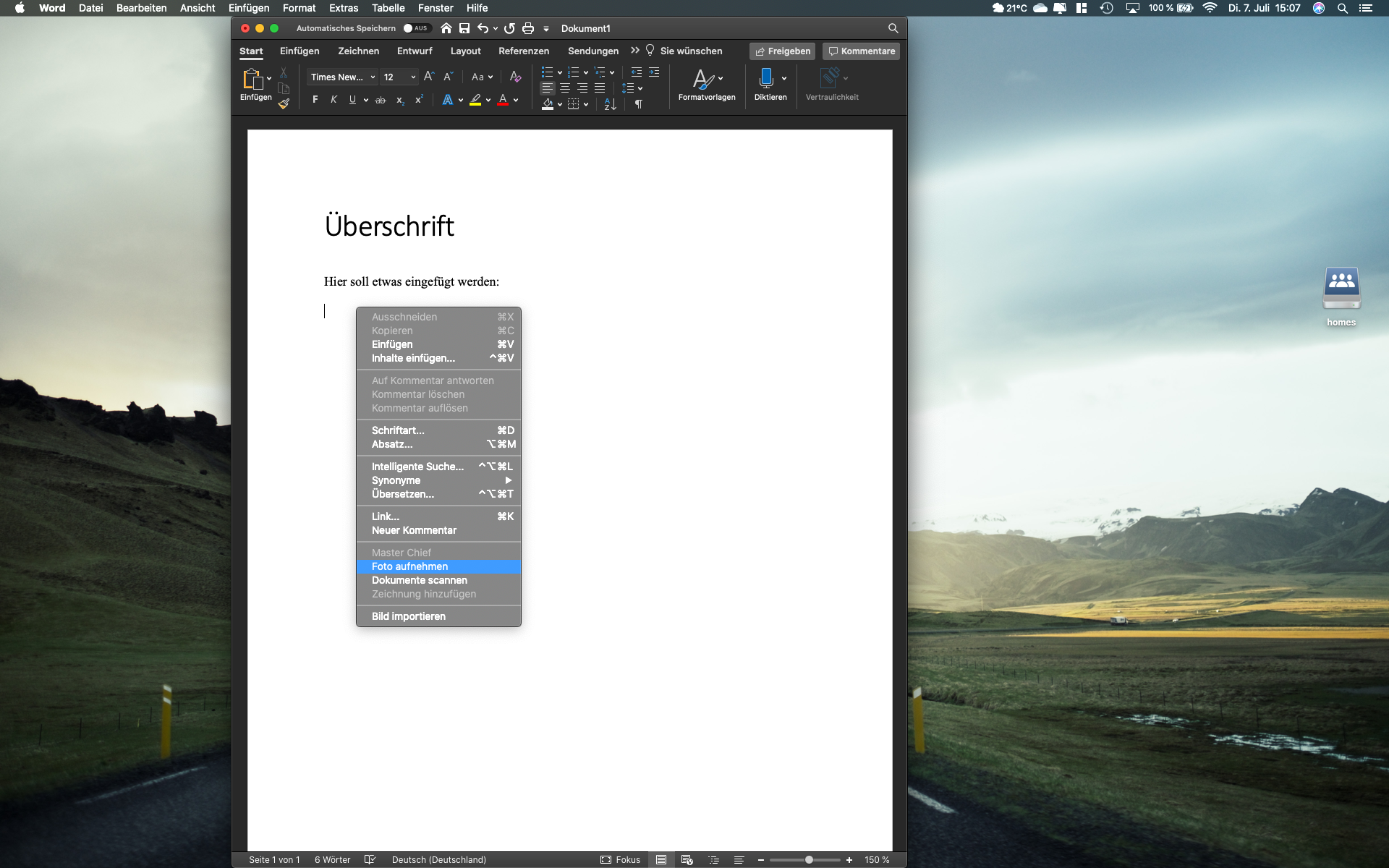Image resolution: width=1389 pixels, height=868 pixels.
Task: Open the font size 12 dropdown
Action: point(413,77)
